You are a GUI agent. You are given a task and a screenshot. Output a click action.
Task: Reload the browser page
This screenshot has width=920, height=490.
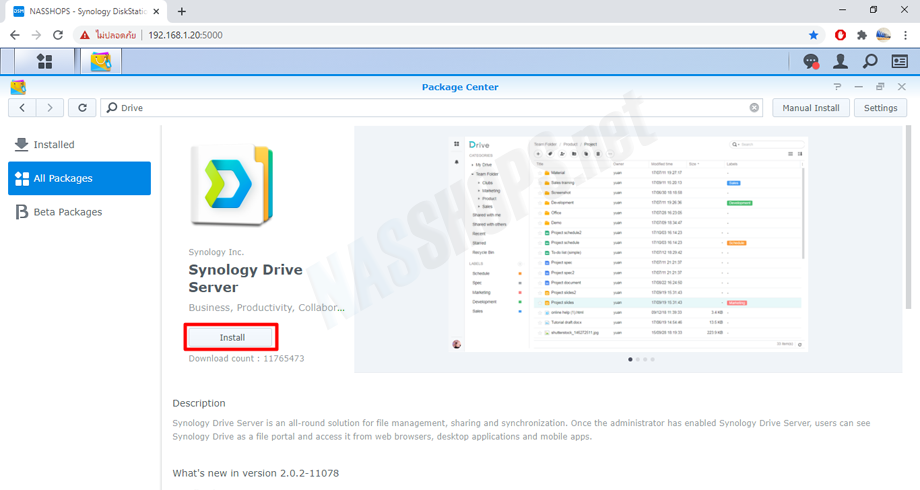pyautogui.click(x=58, y=35)
